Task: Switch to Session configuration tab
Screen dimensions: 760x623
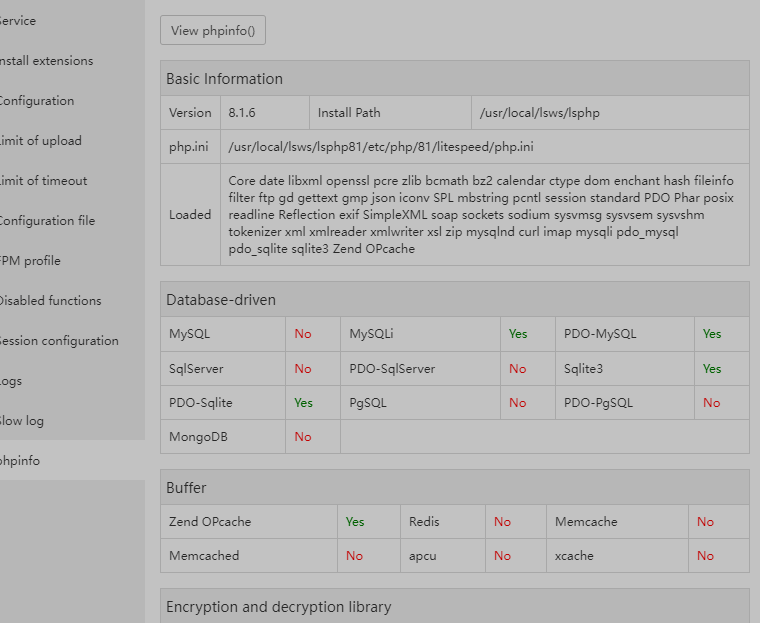Action: tap(58, 341)
